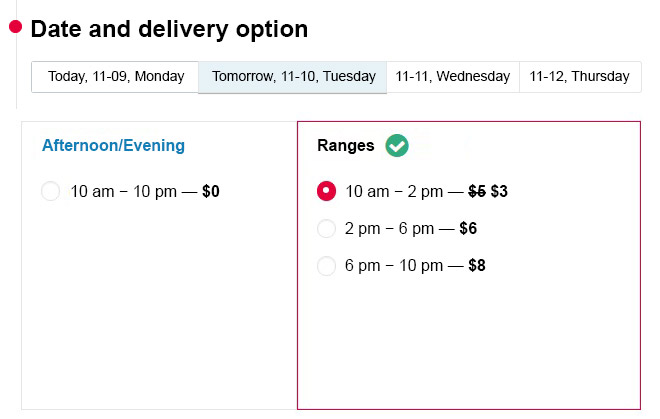Open the 11-12, Thursday date tab
This screenshot has height=419, width=660.
point(580,77)
